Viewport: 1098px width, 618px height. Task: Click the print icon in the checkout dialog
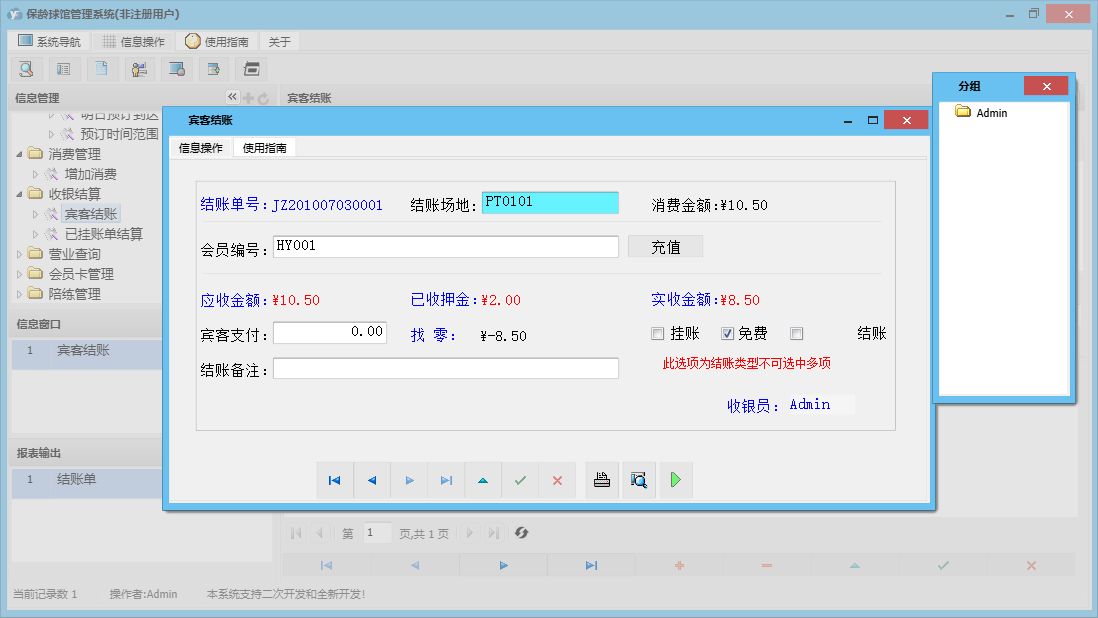click(x=601, y=480)
